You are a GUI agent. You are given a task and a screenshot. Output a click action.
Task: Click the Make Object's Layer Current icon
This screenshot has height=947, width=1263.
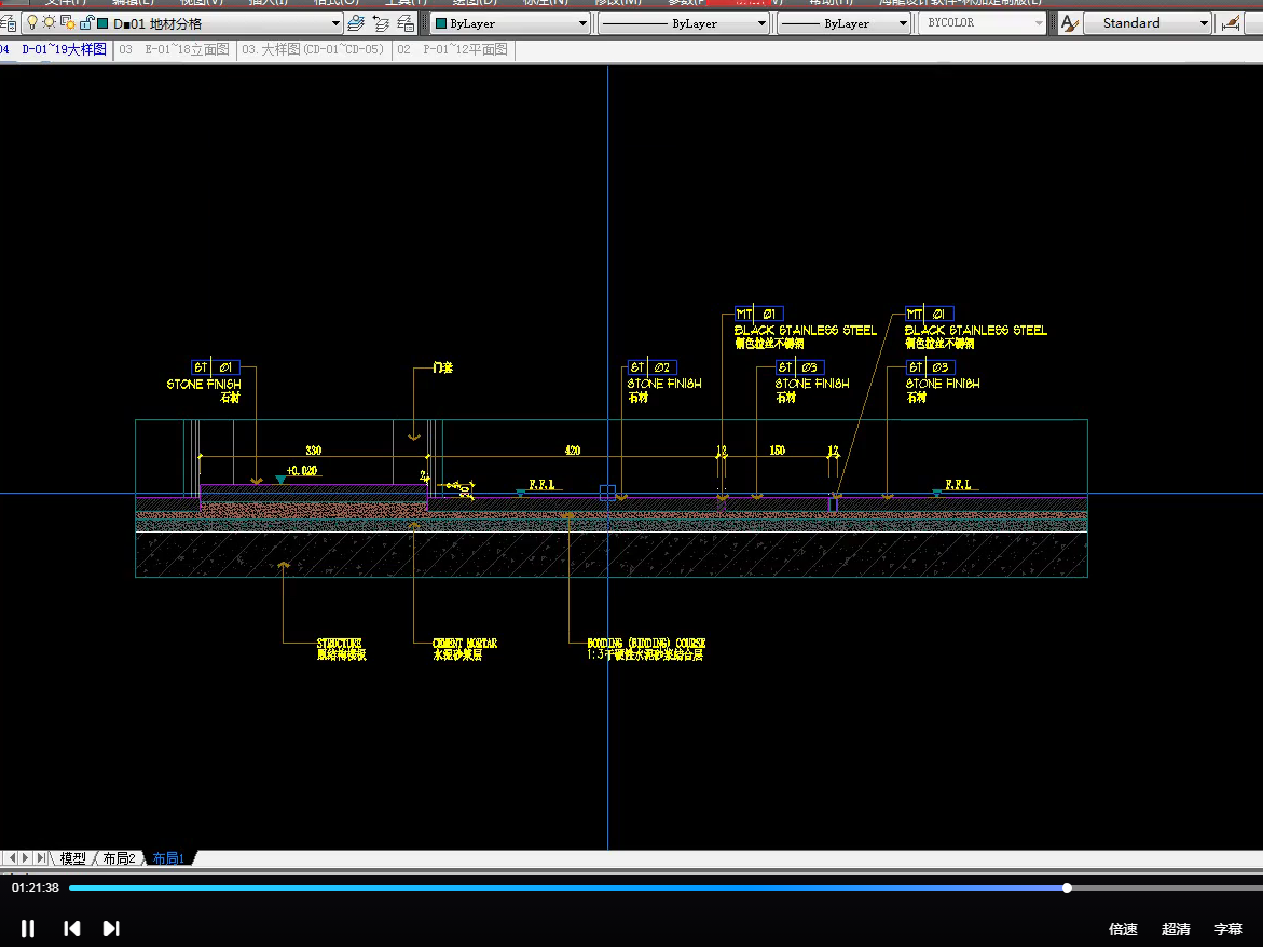click(x=355, y=23)
